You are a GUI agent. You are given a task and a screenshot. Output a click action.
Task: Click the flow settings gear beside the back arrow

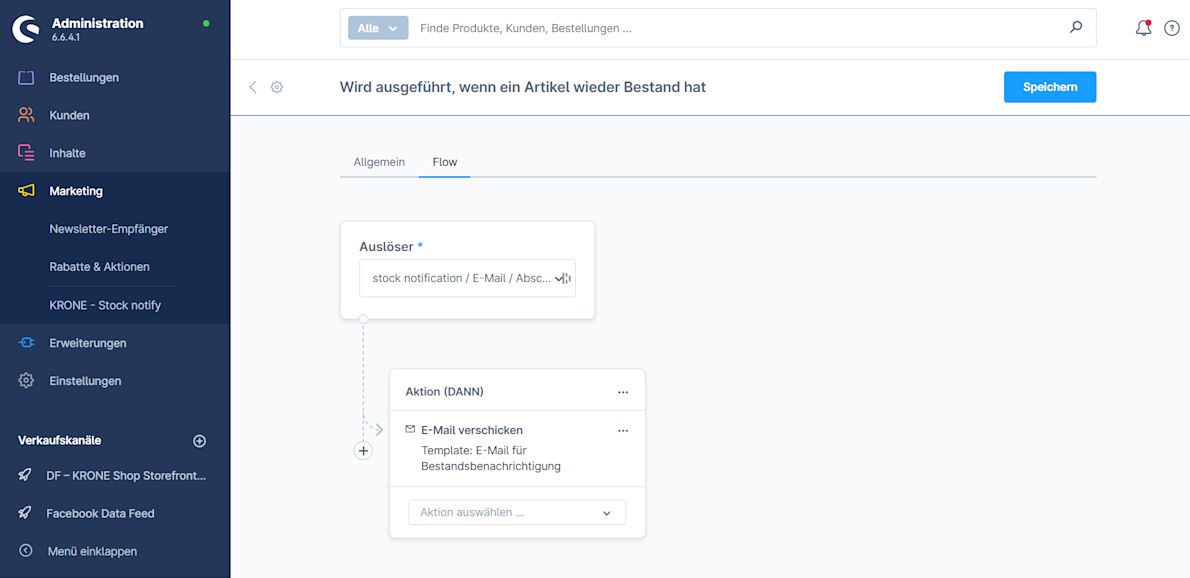coord(277,87)
